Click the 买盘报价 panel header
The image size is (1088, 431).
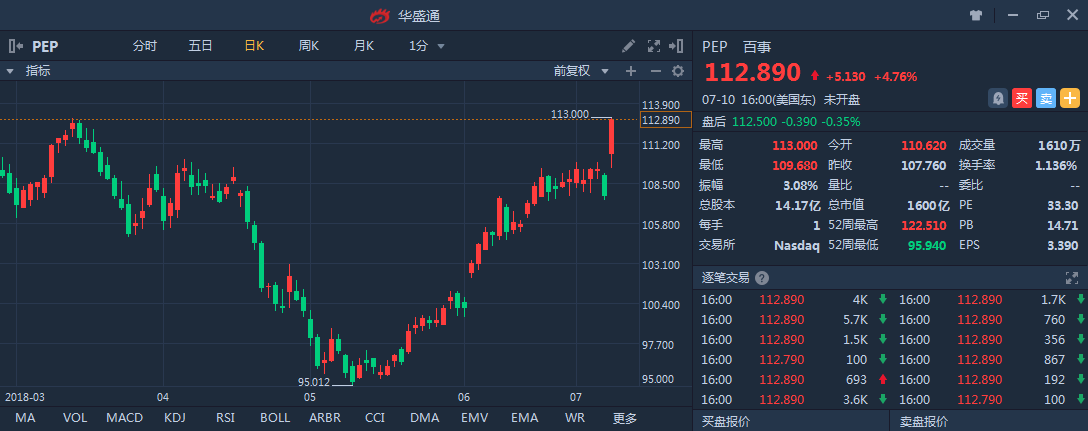[x=726, y=421]
